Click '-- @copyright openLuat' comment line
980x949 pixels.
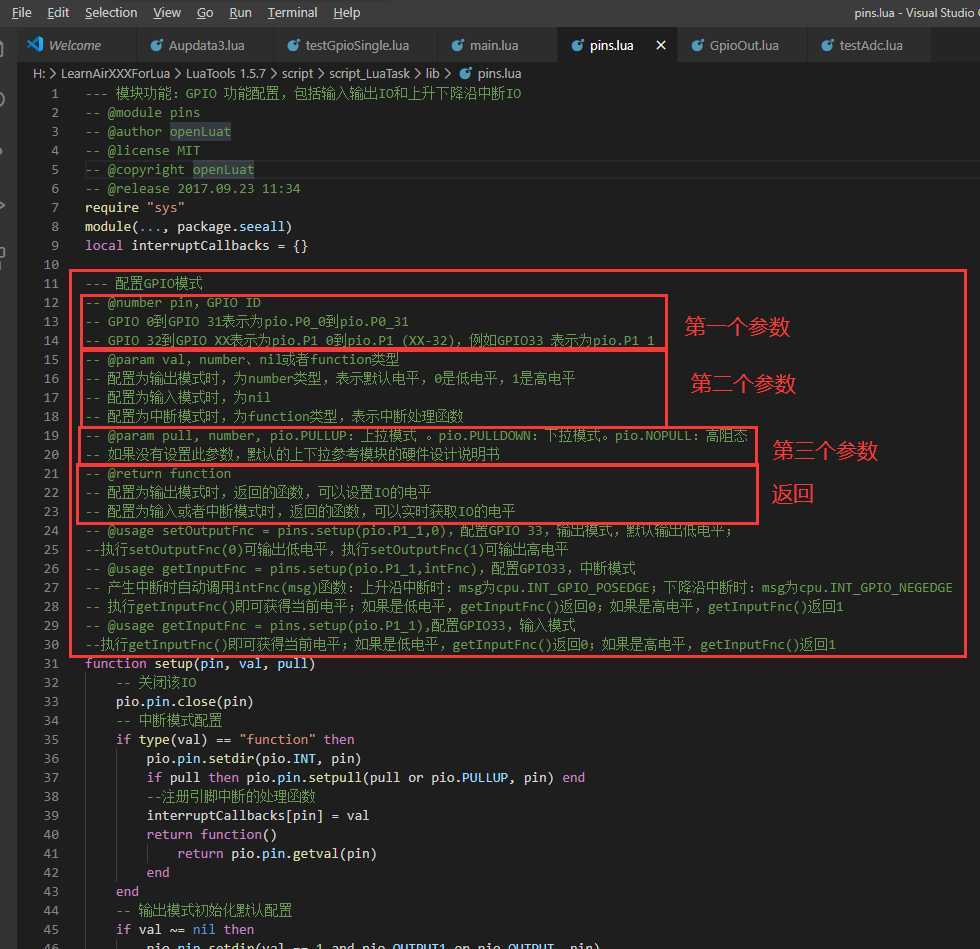[169, 169]
